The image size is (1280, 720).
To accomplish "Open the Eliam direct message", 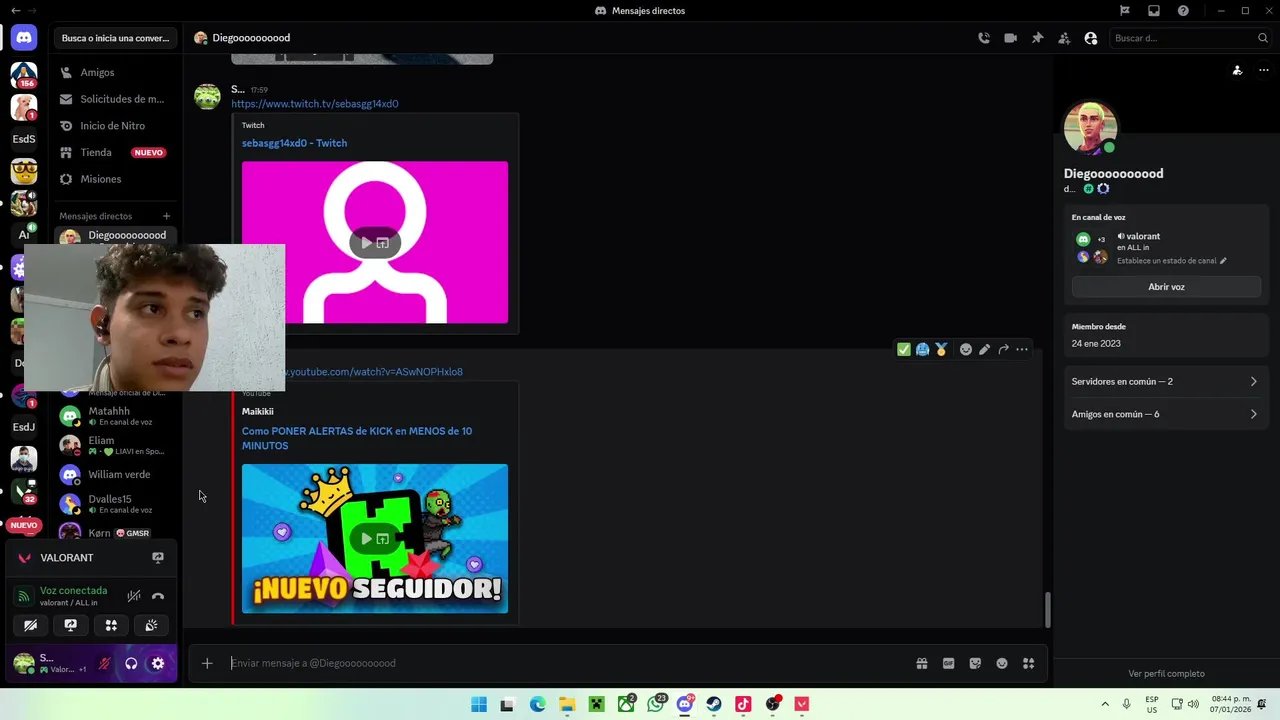I will point(116,445).
